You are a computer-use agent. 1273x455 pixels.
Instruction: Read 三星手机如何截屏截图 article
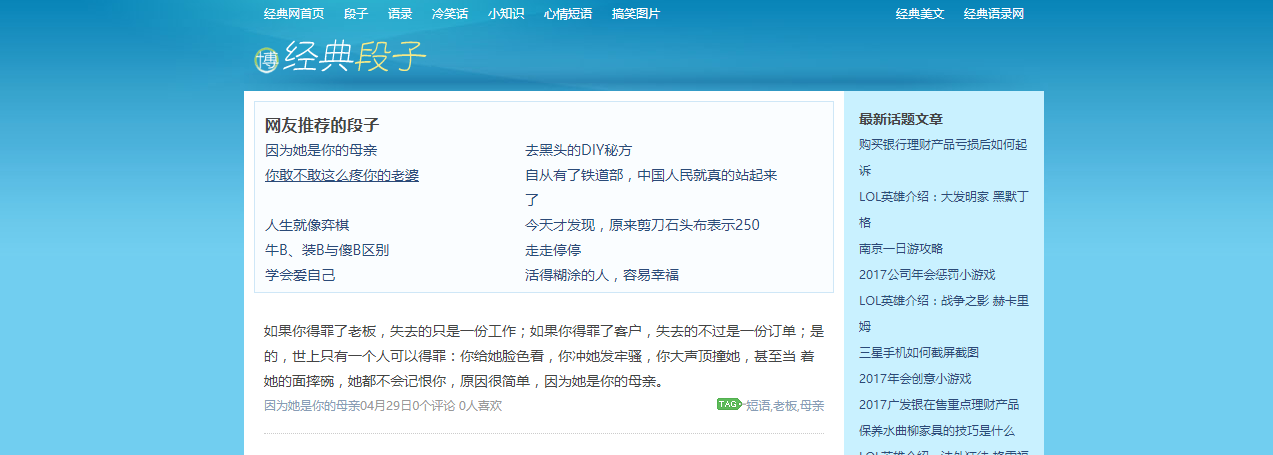pos(919,352)
